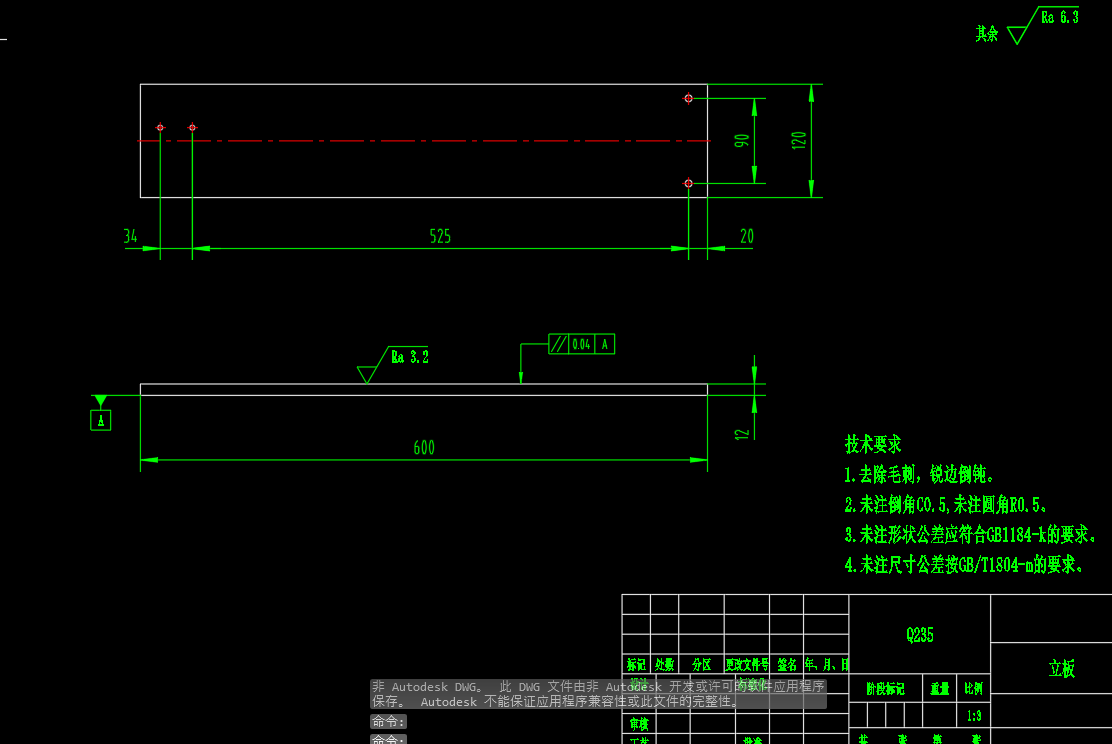Select the 标记 column header
This screenshot has width=1112, height=744.
pyautogui.click(x=636, y=665)
